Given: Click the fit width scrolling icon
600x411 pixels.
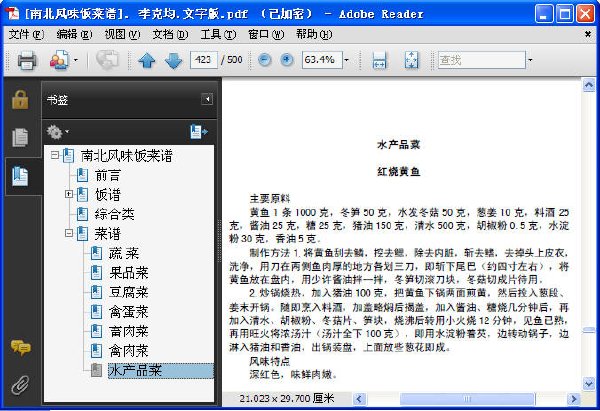Looking at the screenshot, I should (379, 60).
